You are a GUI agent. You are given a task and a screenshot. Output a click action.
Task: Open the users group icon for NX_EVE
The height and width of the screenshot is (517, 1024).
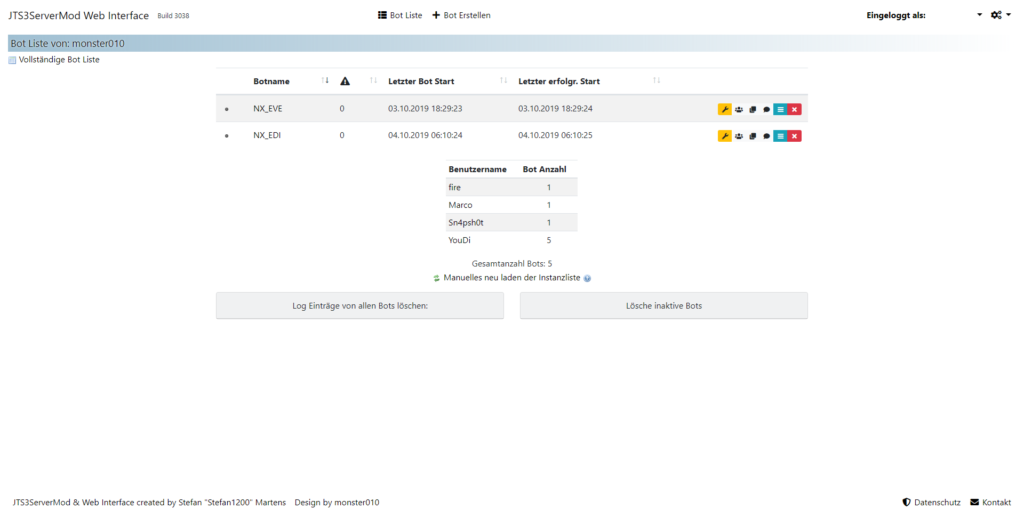739,109
